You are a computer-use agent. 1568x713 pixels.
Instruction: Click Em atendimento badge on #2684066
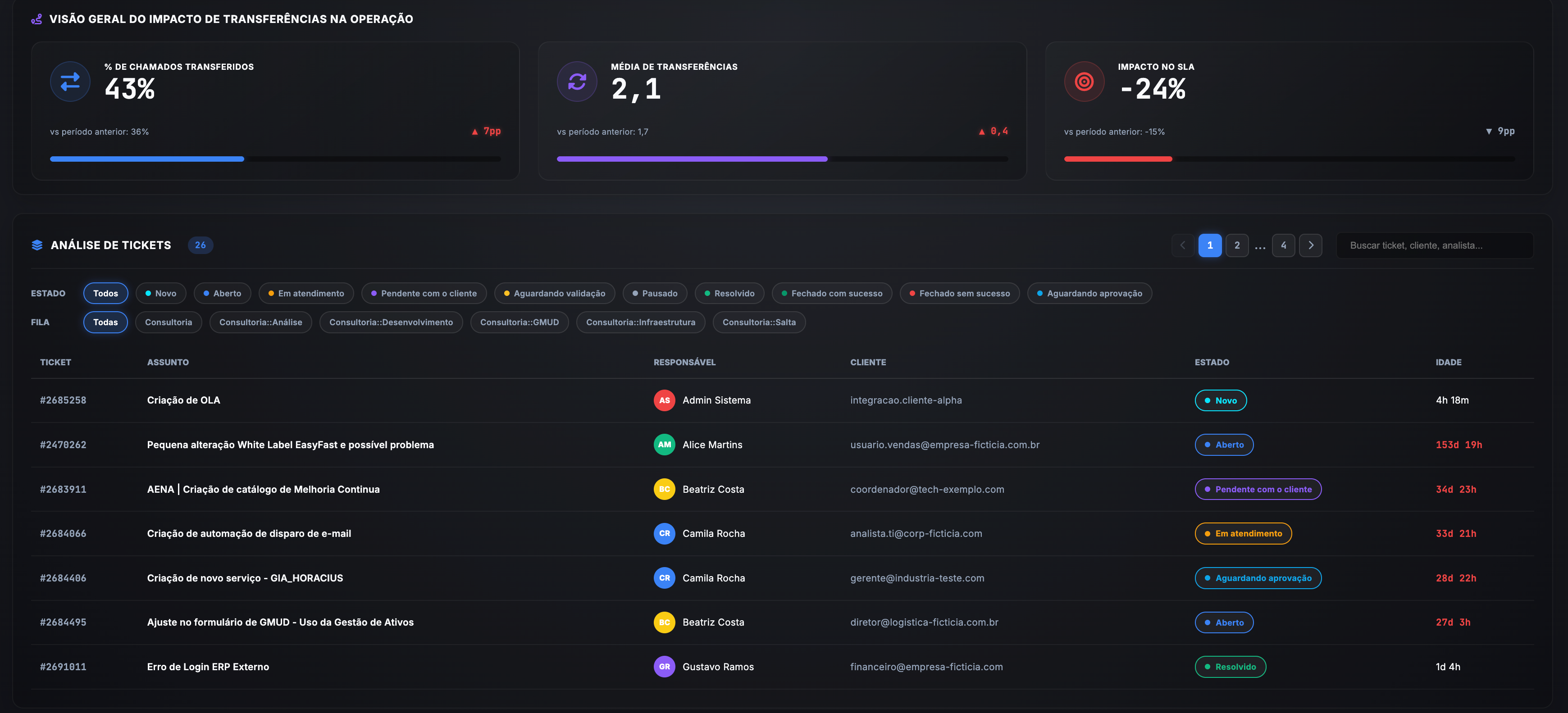click(x=1243, y=534)
